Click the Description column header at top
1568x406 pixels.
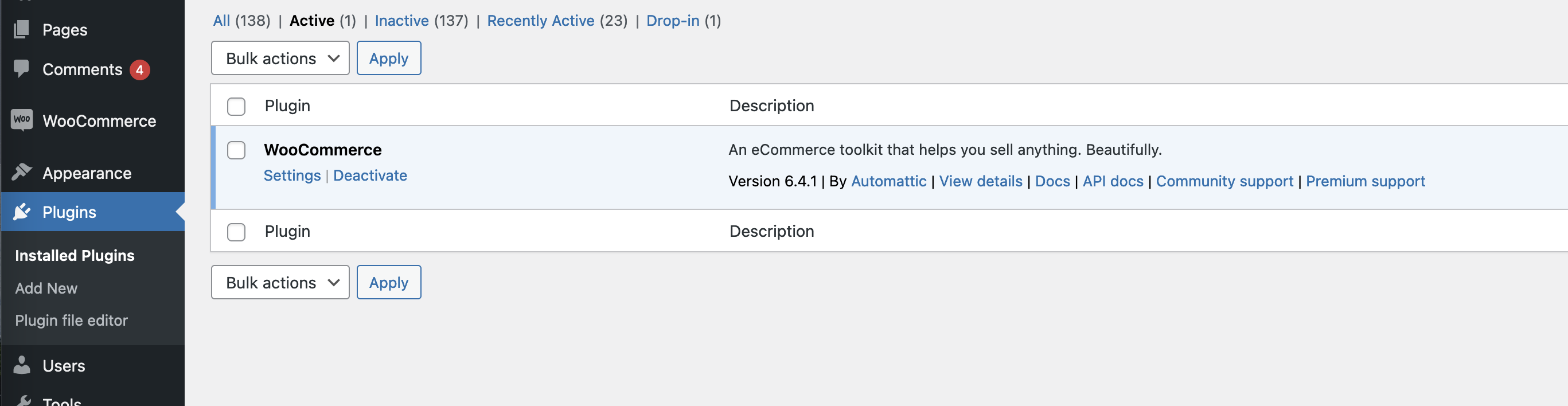pos(772,106)
